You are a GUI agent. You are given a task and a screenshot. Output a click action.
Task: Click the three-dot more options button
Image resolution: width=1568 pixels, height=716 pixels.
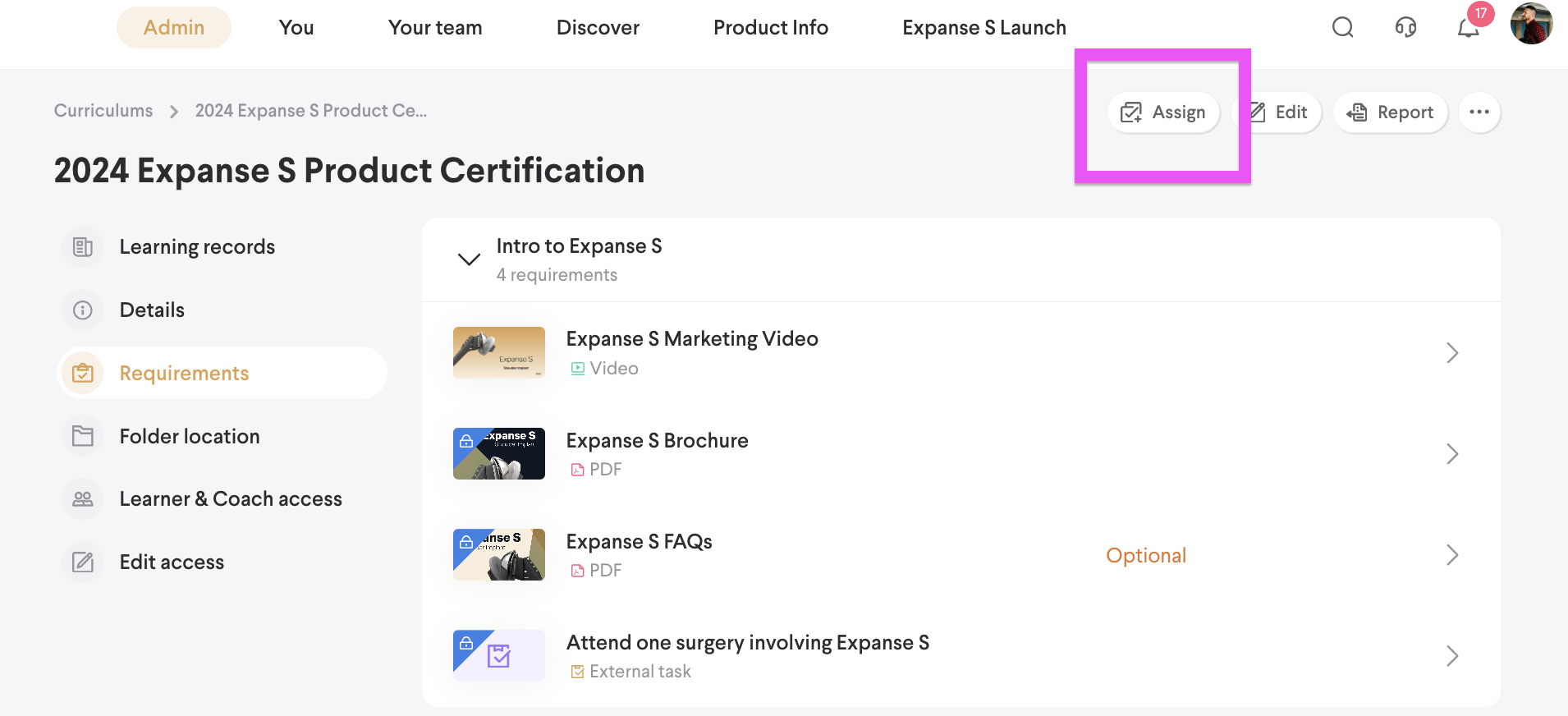tap(1479, 112)
